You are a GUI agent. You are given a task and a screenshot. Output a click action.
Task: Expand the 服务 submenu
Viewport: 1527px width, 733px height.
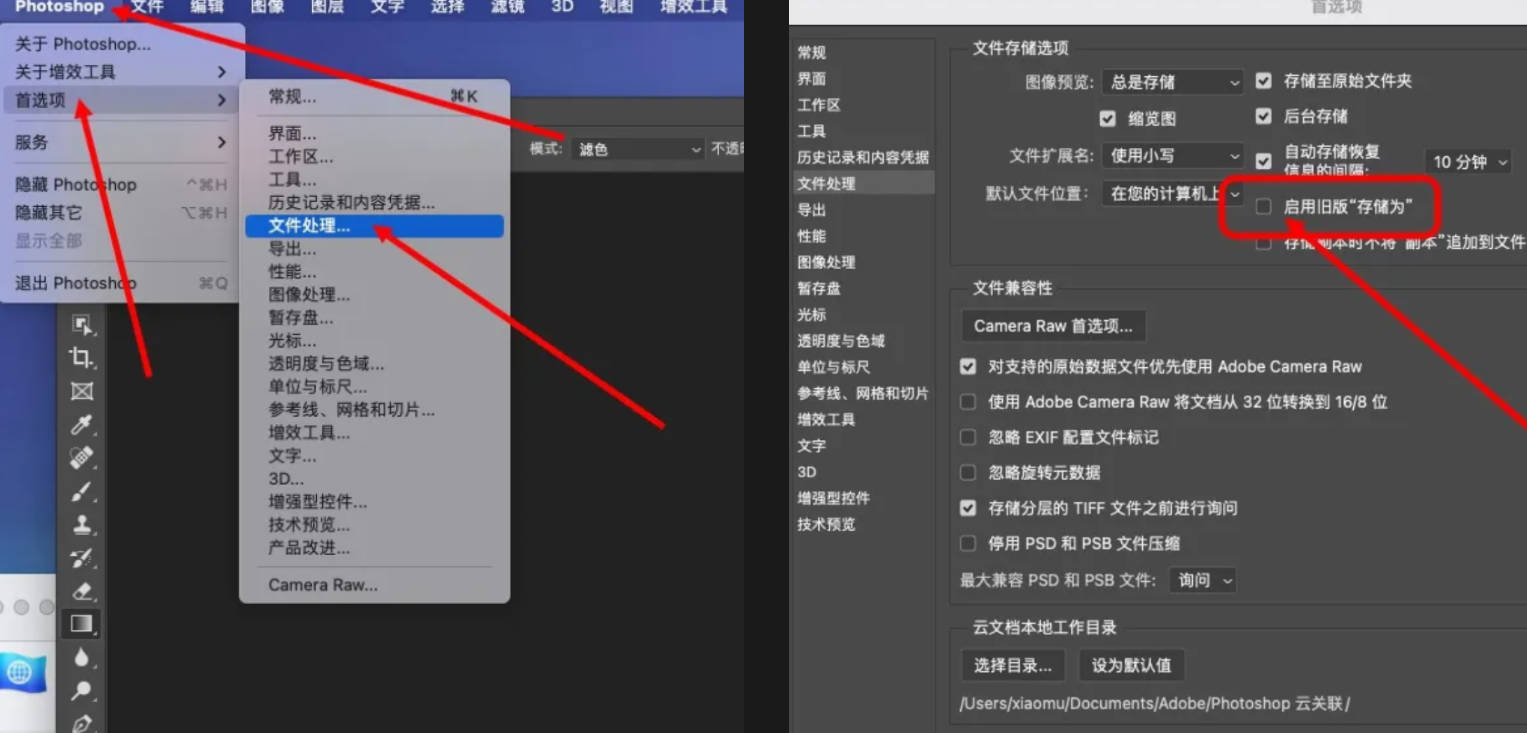pos(120,142)
